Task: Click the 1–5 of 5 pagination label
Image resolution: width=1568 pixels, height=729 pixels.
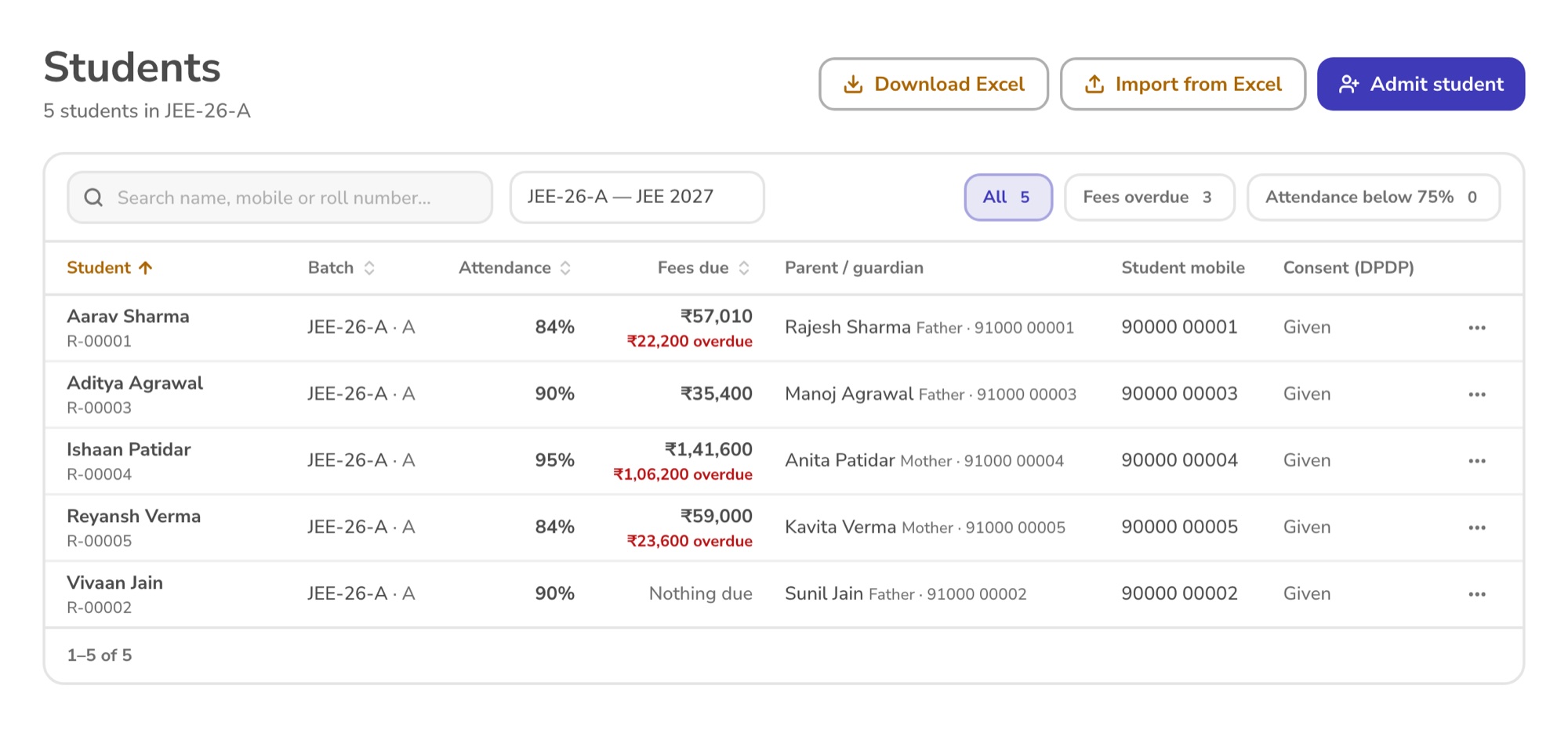Action: point(100,655)
